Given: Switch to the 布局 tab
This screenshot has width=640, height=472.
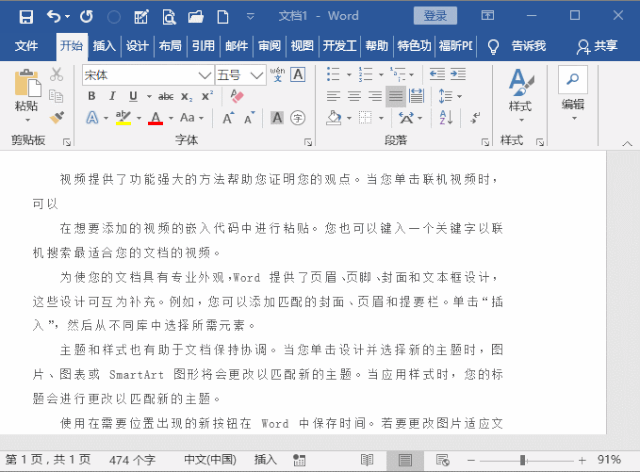Looking at the screenshot, I should (x=170, y=46).
